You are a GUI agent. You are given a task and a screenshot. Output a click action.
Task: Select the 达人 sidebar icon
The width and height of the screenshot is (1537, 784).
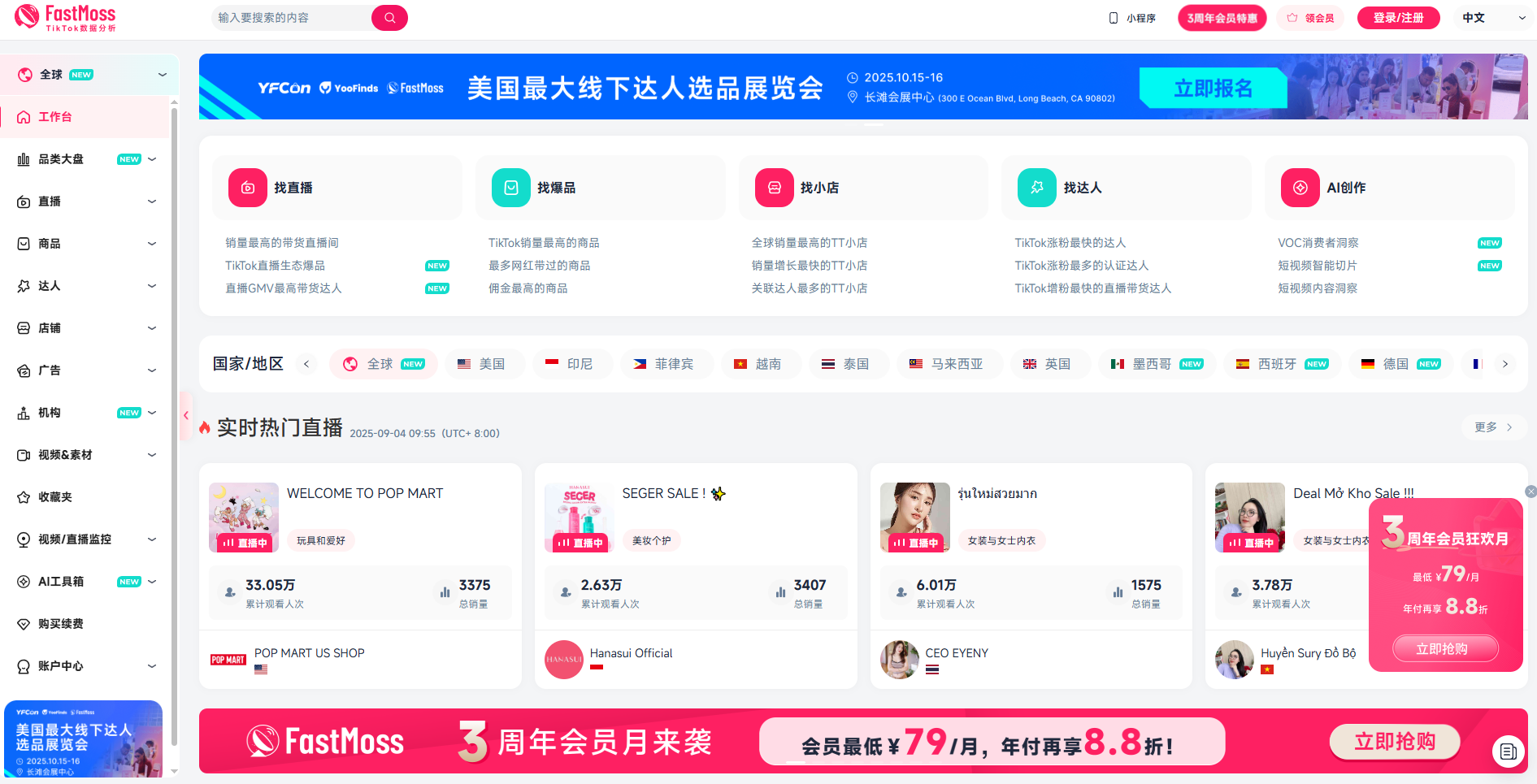coord(24,285)
